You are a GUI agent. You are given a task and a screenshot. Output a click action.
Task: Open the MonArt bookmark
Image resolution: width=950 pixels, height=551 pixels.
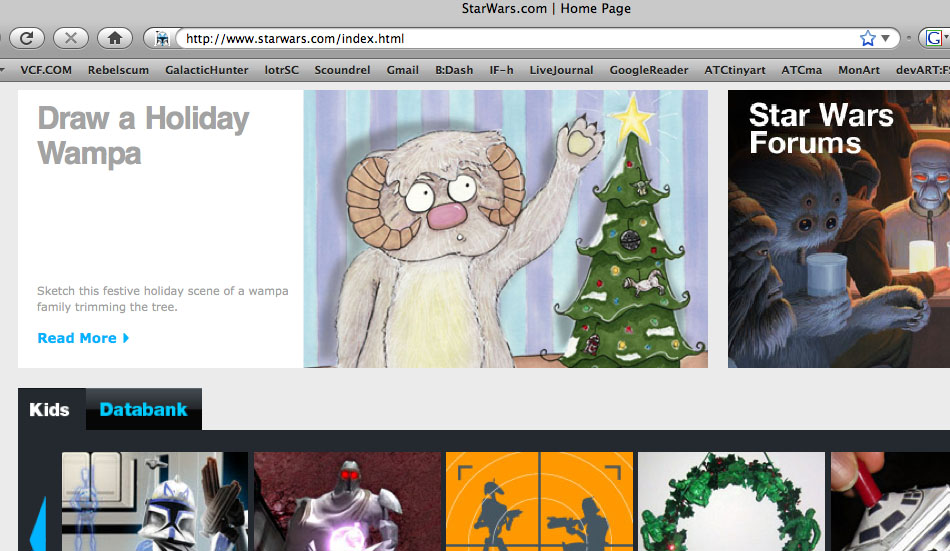point(859,70)
